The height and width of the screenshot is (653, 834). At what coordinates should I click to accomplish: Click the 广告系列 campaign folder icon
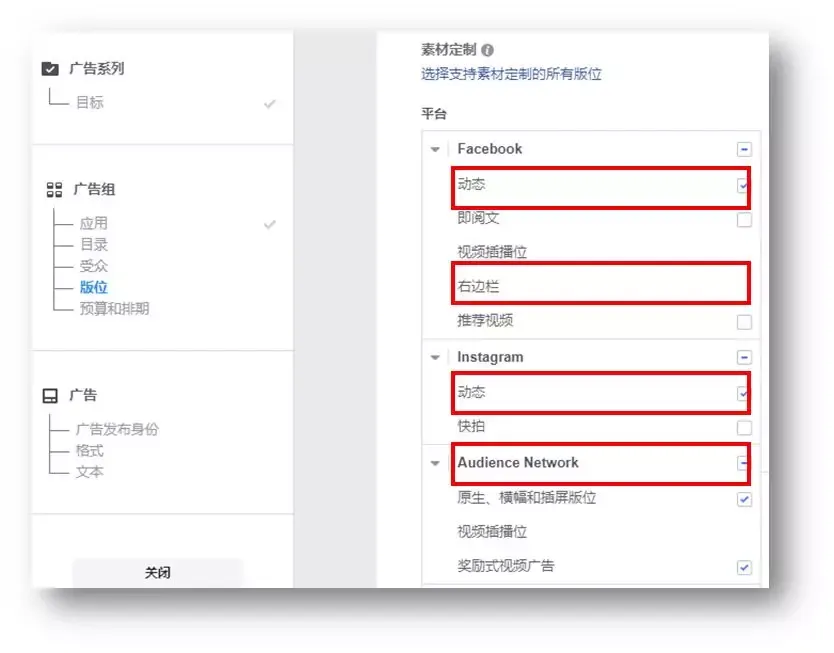pos(50,69)
